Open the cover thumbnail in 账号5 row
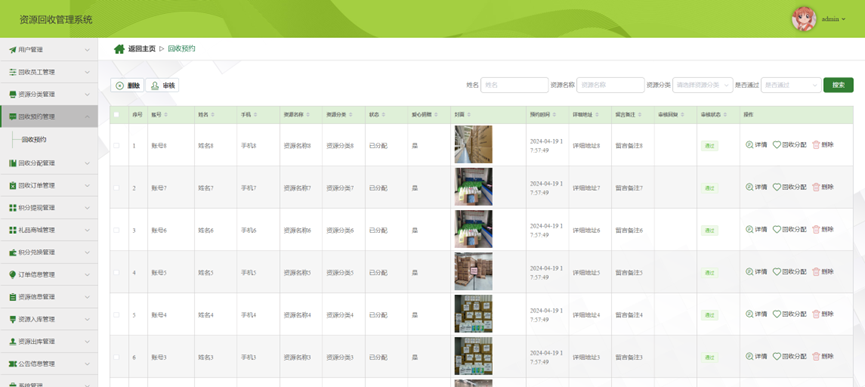The height and width of the screenshot is (387, 865). 473,271
